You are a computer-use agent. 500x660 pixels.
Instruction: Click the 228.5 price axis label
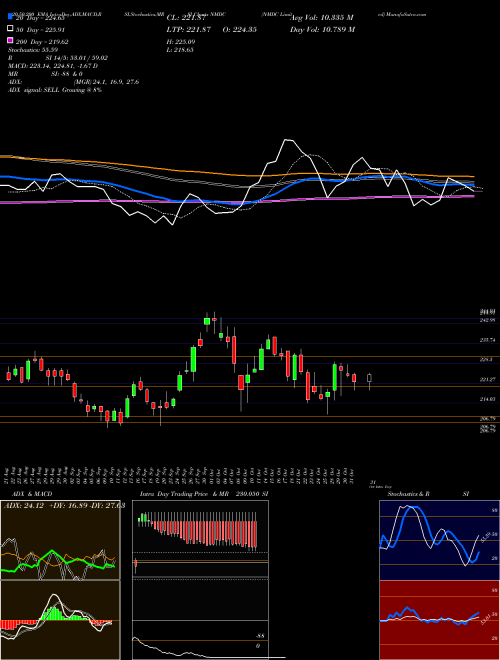point(486,359)
